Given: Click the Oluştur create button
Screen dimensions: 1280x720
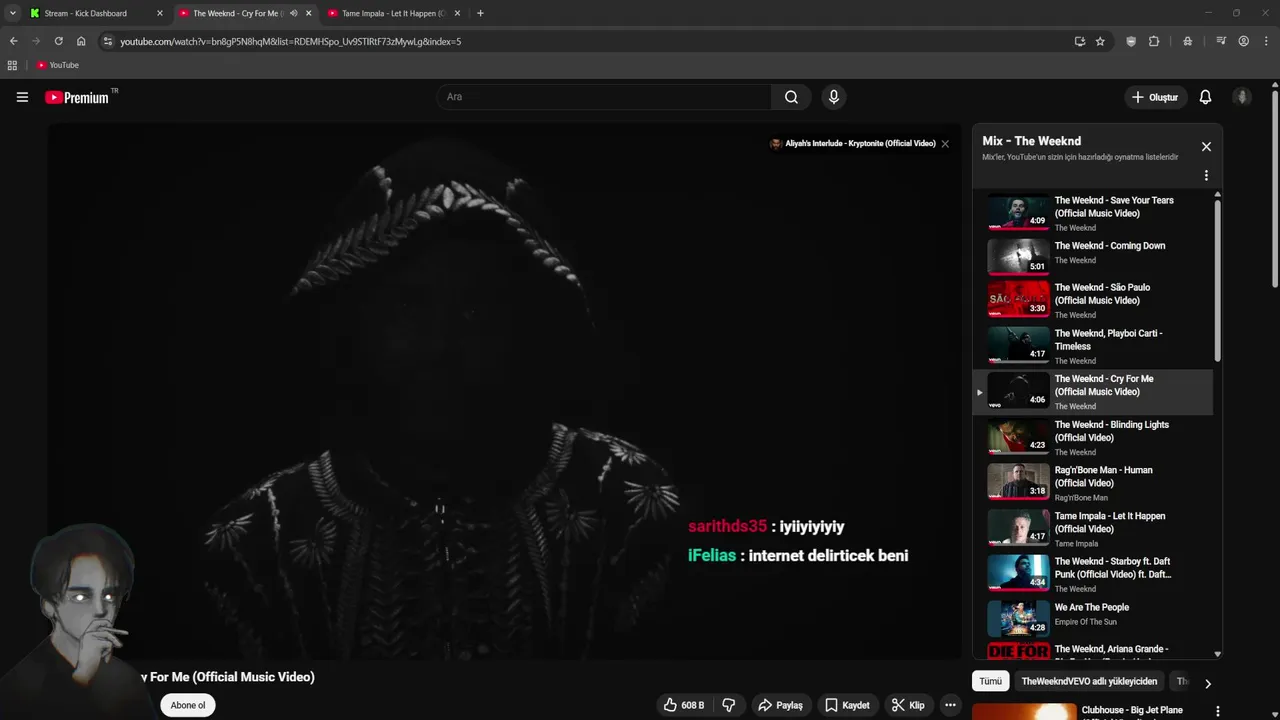Looking at the screenshot, I should click(x=1155, y=97).
